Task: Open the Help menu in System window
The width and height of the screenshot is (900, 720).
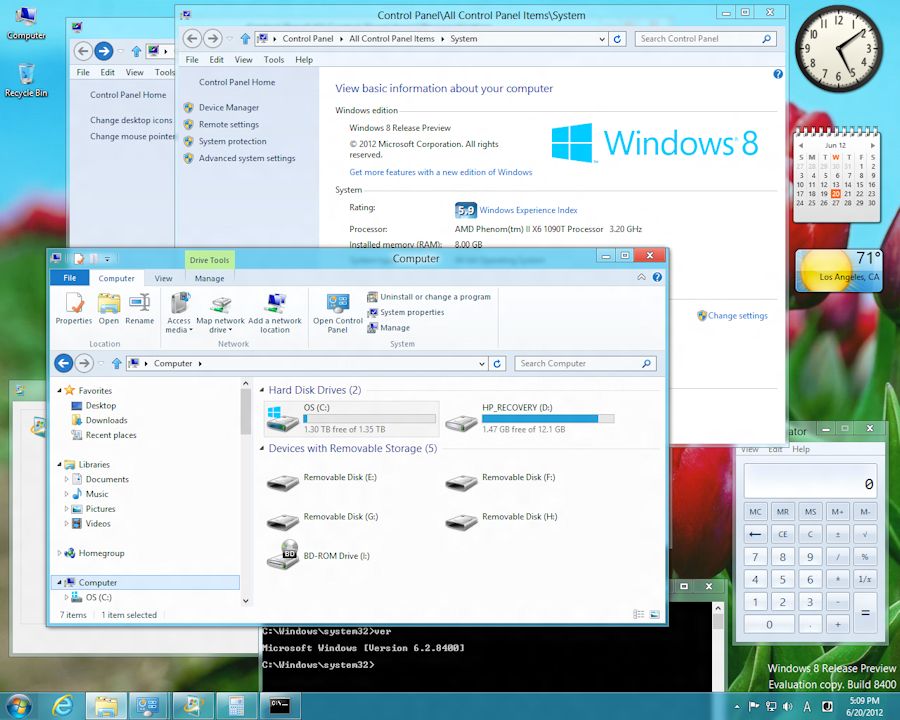Action: [304, 60]
